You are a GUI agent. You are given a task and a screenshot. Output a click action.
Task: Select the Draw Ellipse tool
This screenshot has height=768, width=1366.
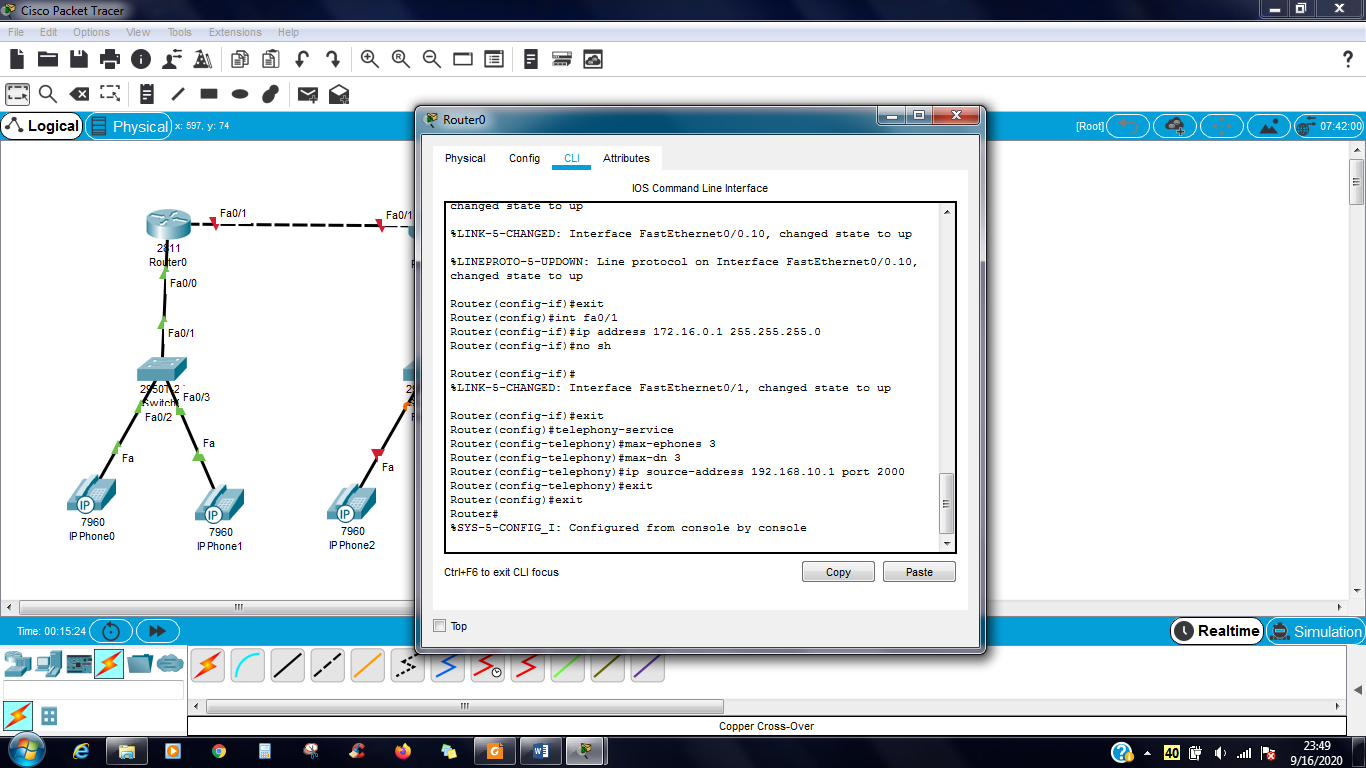(240, 94)
